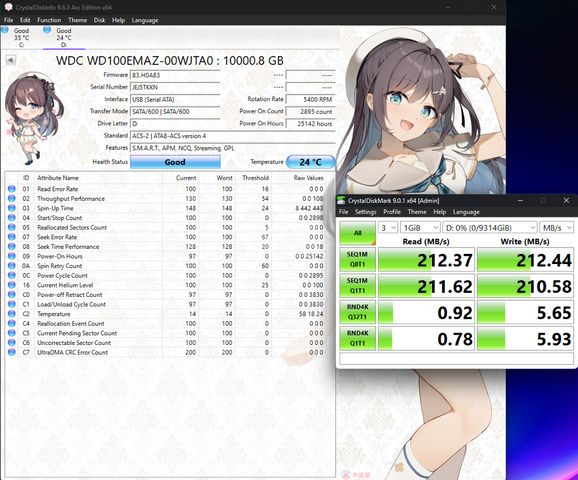Open Theme menu in CrystalDiskMark
The width and height of the screenshot is (578, 480).
(417, 212)
